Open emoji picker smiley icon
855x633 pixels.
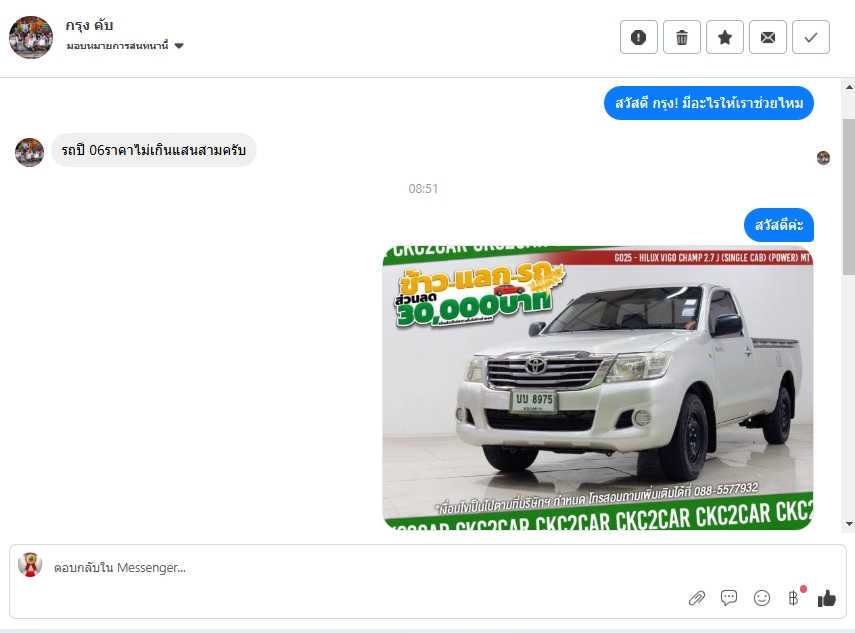pyautogui.click(x=762, y=598)
